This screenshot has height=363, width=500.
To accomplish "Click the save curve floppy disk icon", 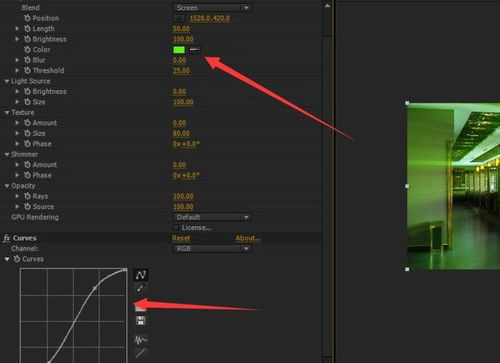I will coord(141,321).
